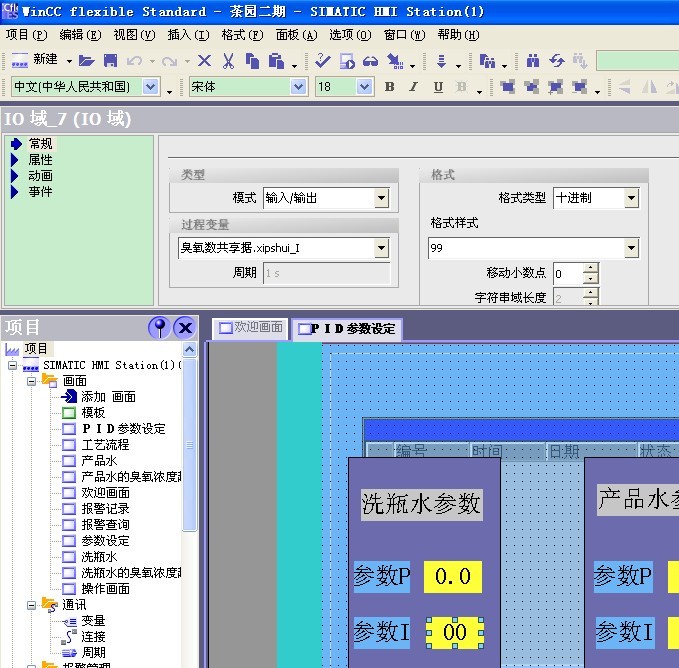Screen dimensions: 679x668
Task: Select 操作画面 screen in project tree
Action: click(105, 589)
